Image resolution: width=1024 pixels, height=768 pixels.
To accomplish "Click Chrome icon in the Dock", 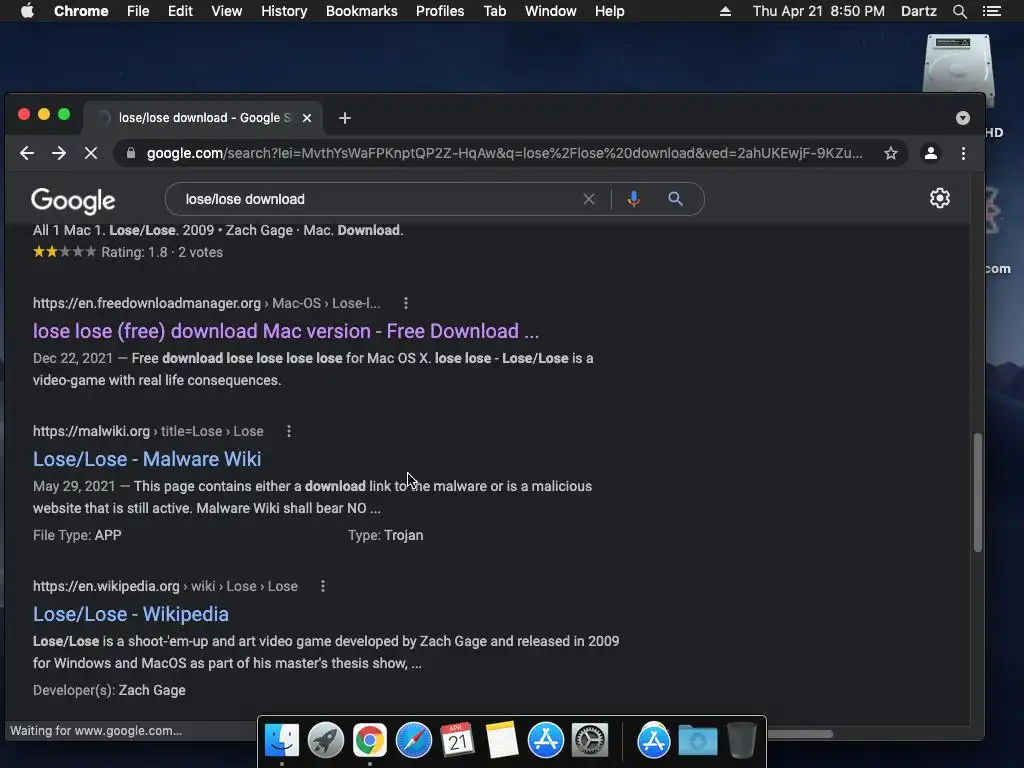I will coord(370,740).
